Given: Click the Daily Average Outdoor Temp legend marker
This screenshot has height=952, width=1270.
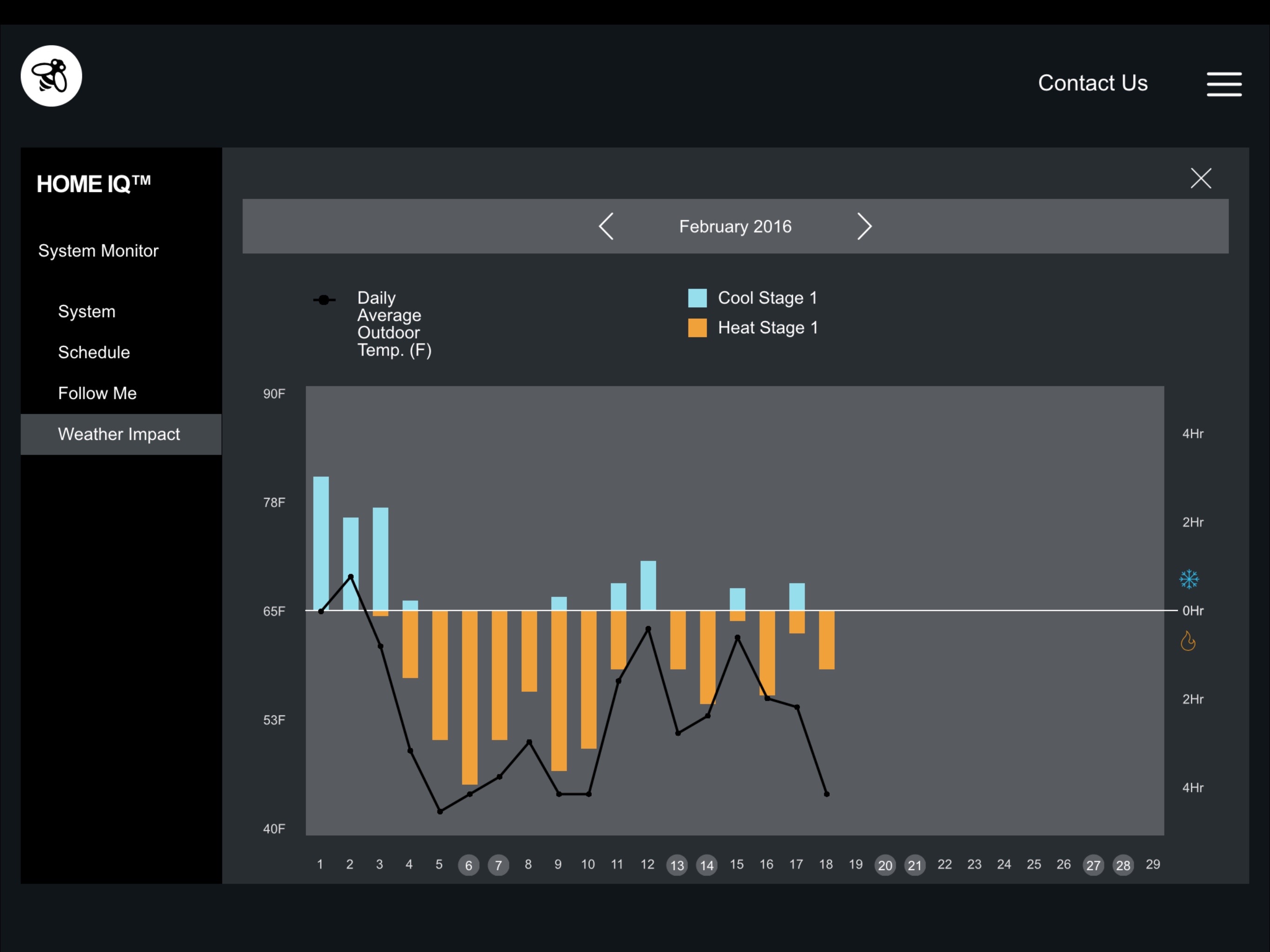Looking at the screenshot, I should pos(324,299).
